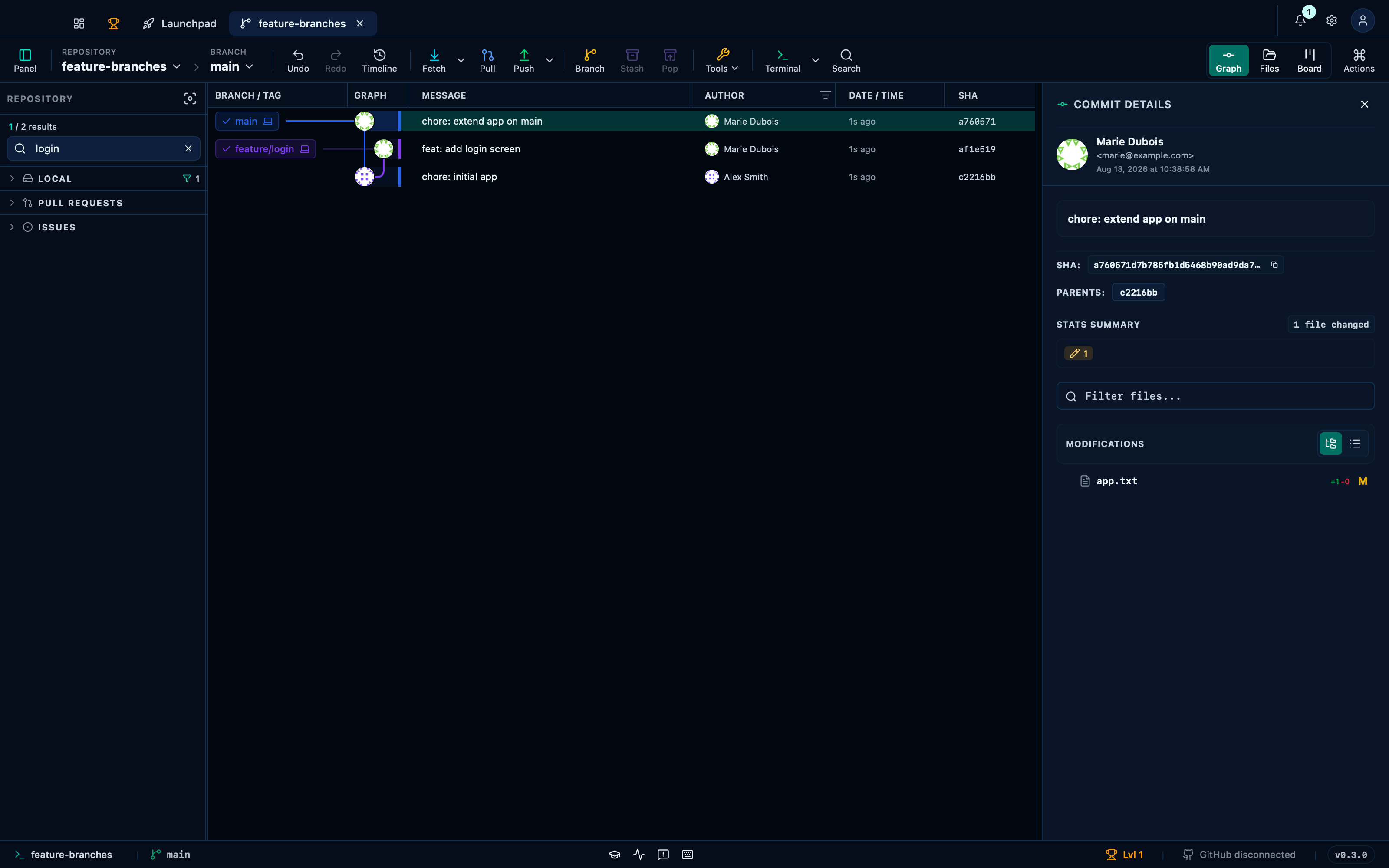Image resolution: width=1389 pixels, height=868 pixels.
Task: Pull changes from remote
Action: (487, 60)
